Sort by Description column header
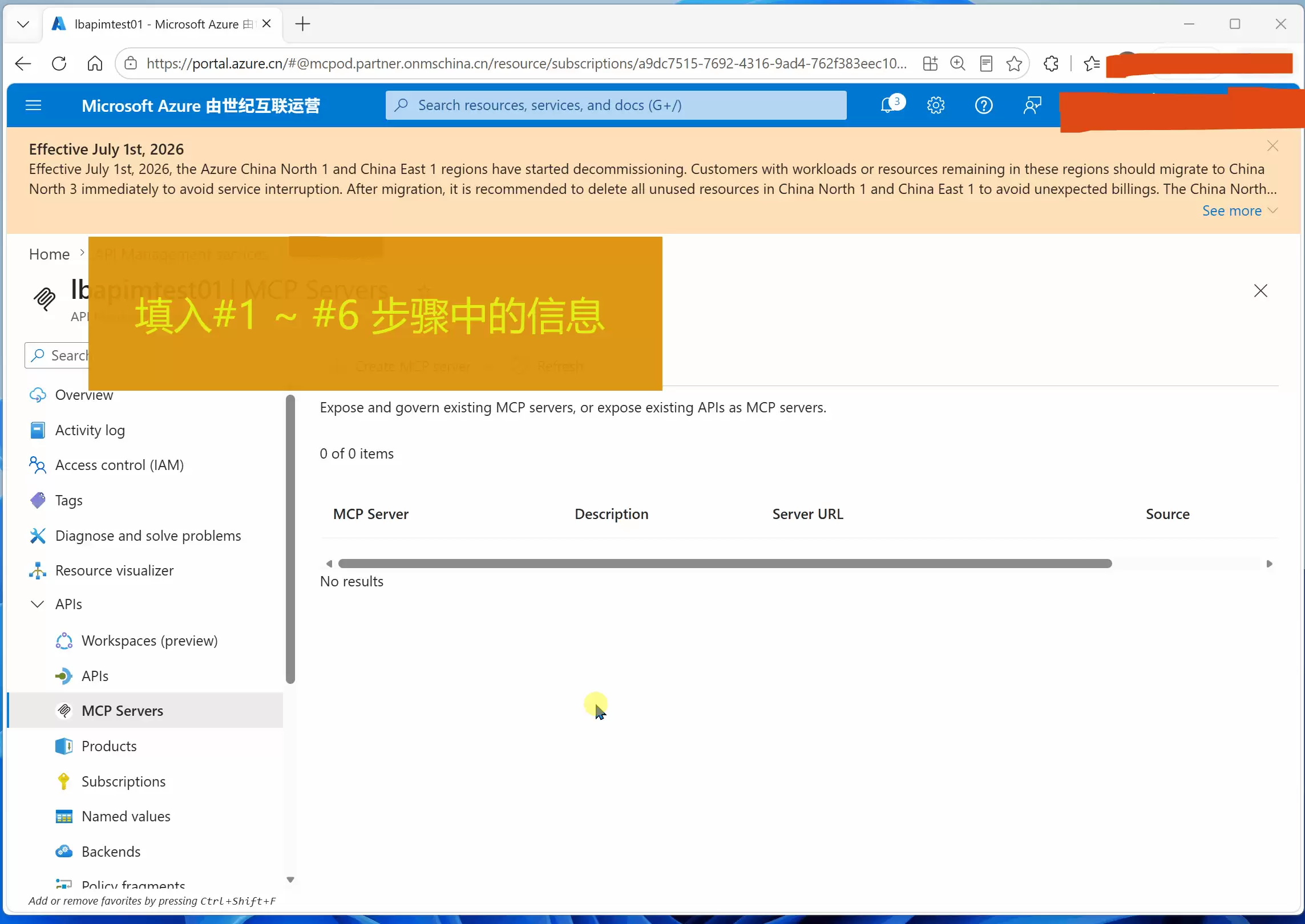 tap(611, 514)
